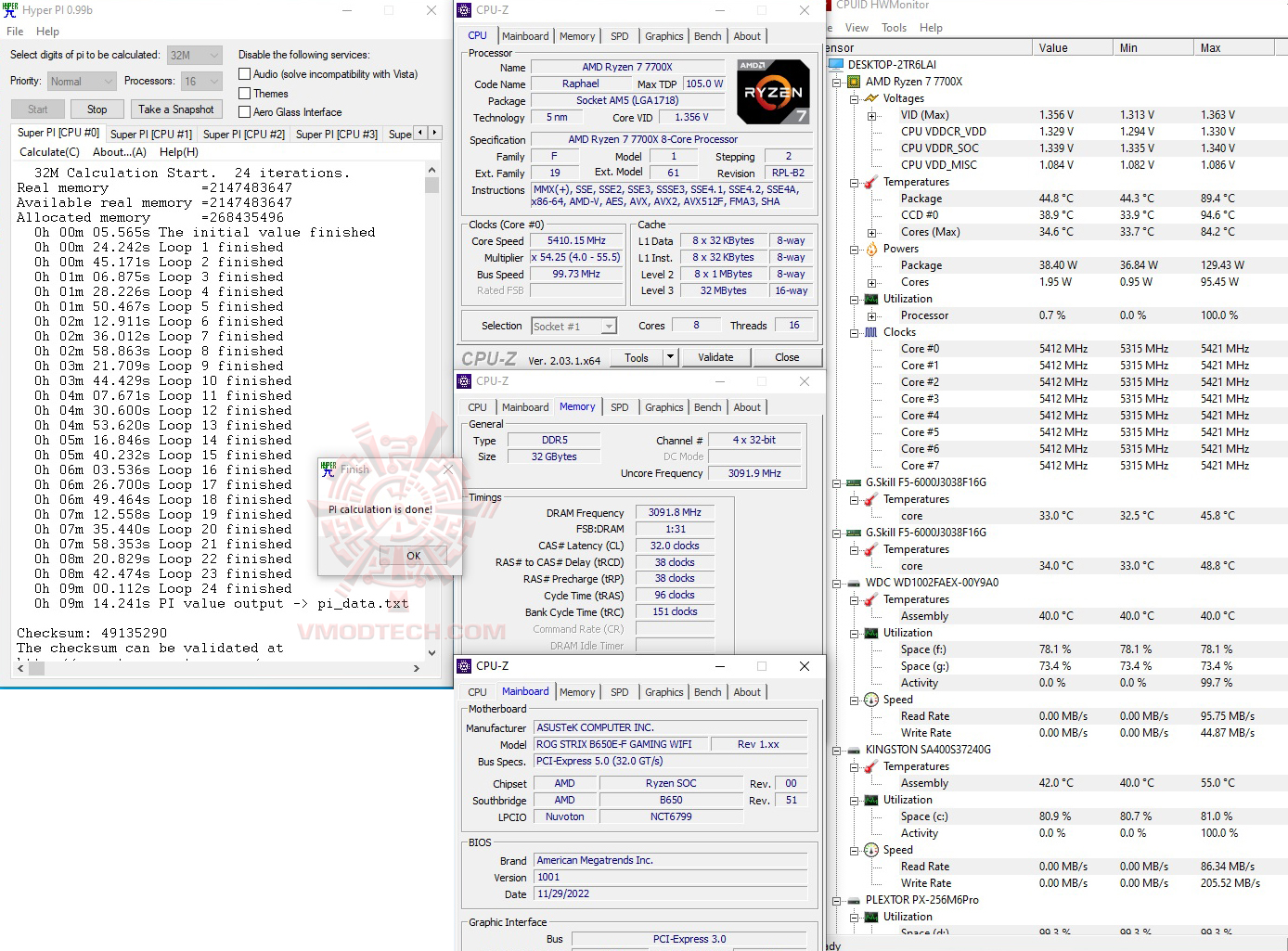Viewport: 1288px width, 951px height.
Task: Click the Utilization icon under KINGSTON drive
Action: coord(870,800)
